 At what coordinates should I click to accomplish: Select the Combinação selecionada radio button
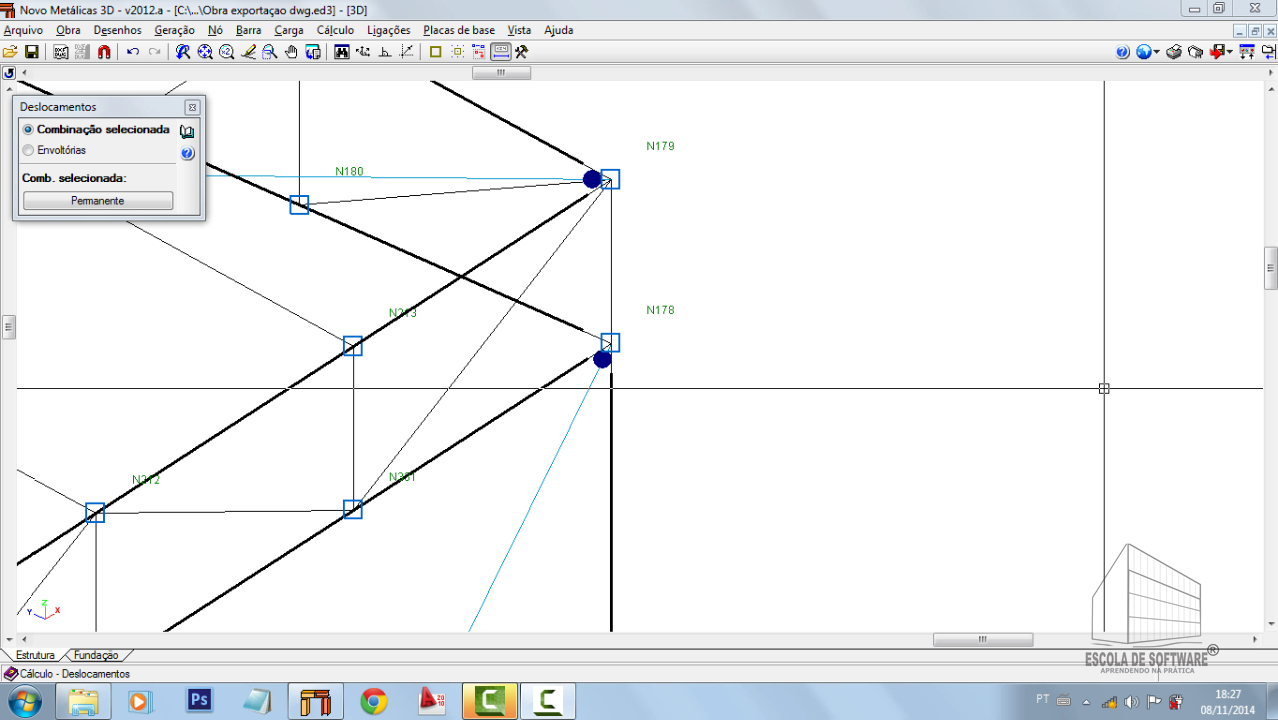[x=28, y=130]
